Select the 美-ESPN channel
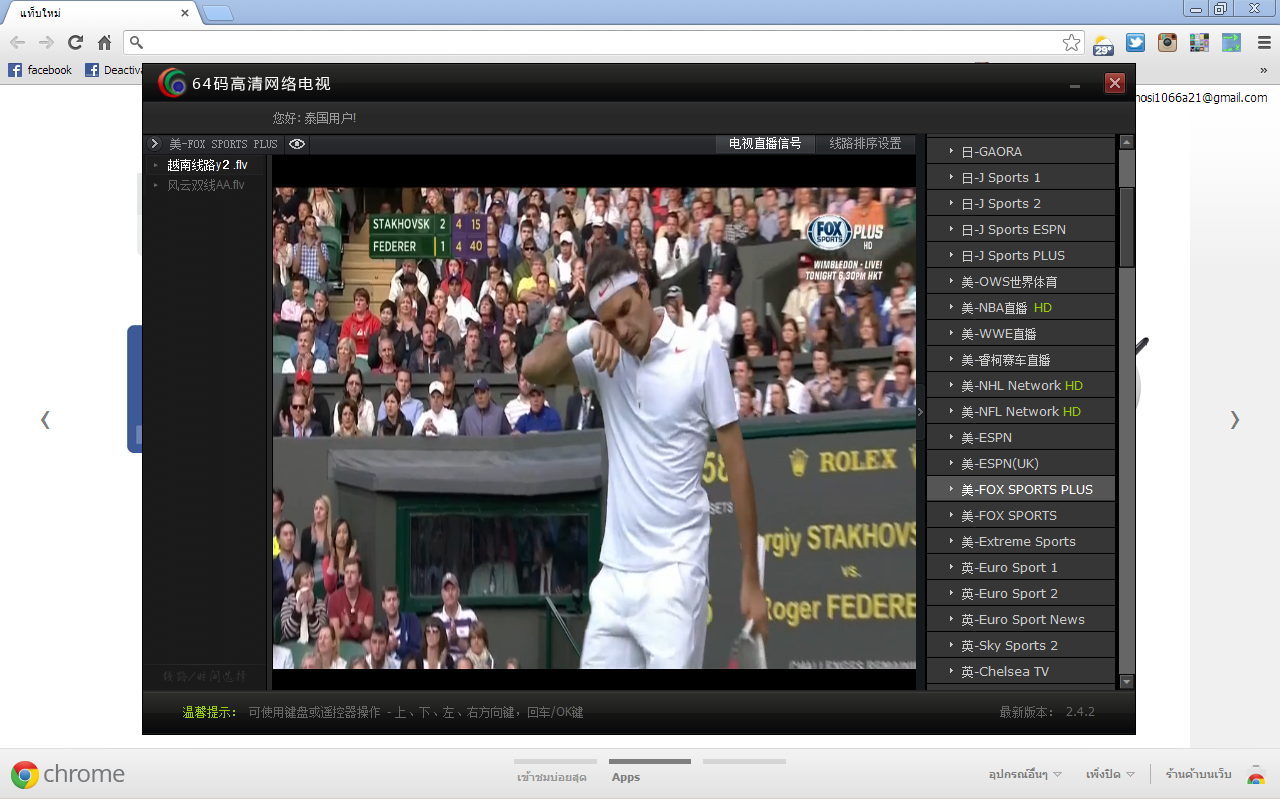The image size is (1280, 800). (x=1020, y=437)
